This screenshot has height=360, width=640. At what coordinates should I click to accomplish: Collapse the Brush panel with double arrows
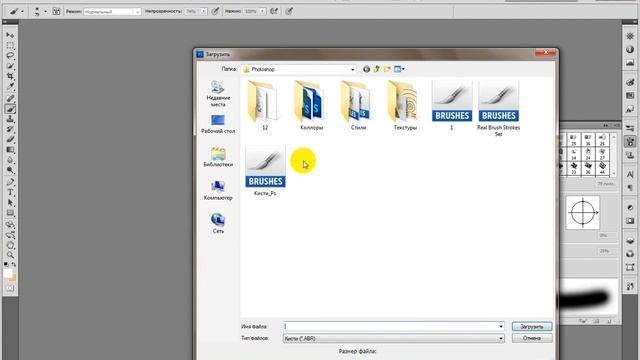[606, 125]
